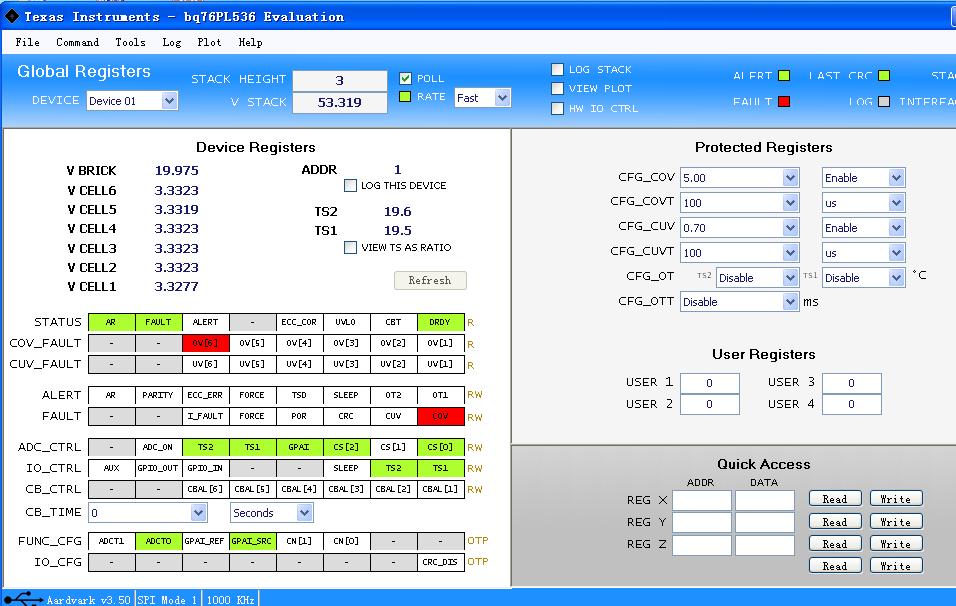Open CFG_CUVT units dropdown showing us
This screenshot has width=956, height=606.
pyautogui.click(x=863, y=252)
